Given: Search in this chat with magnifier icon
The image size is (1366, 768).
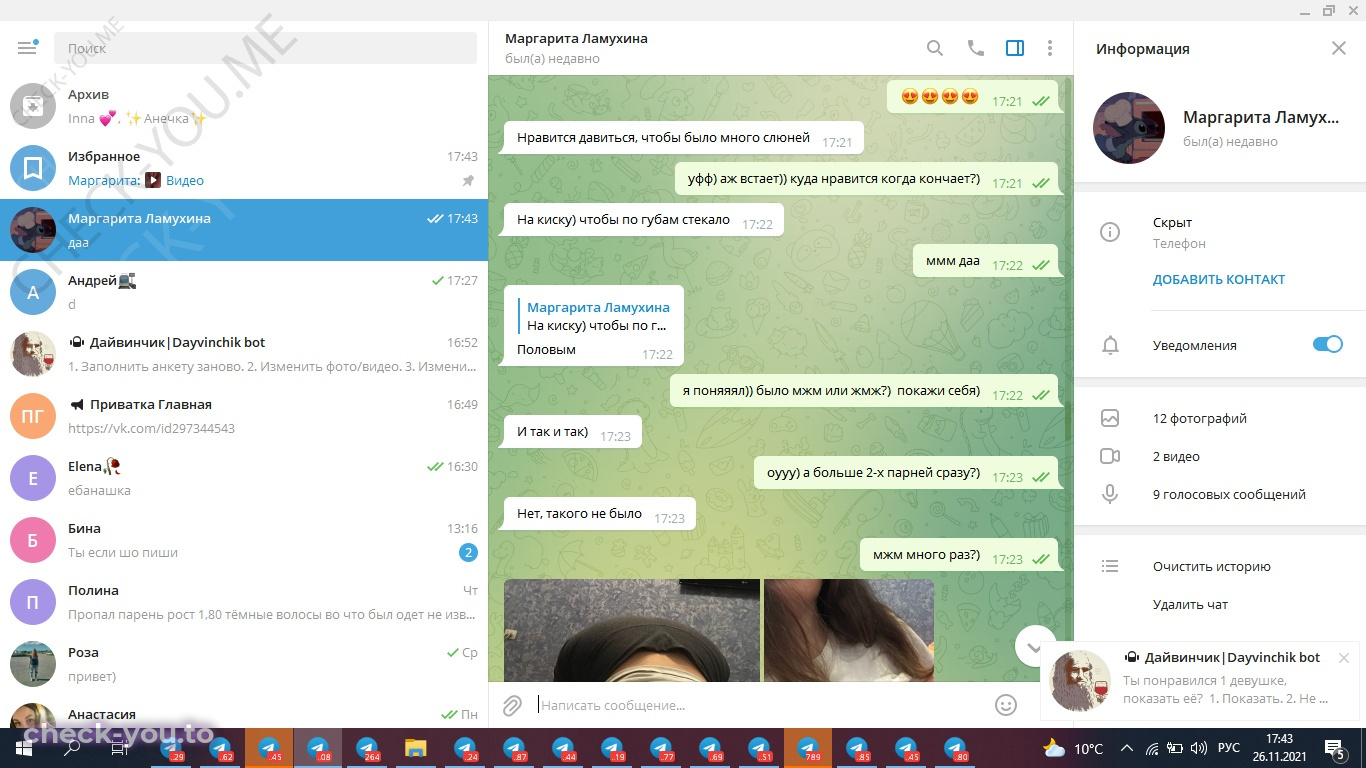Looking at the screenshot, I should click(x=934, y=48).
